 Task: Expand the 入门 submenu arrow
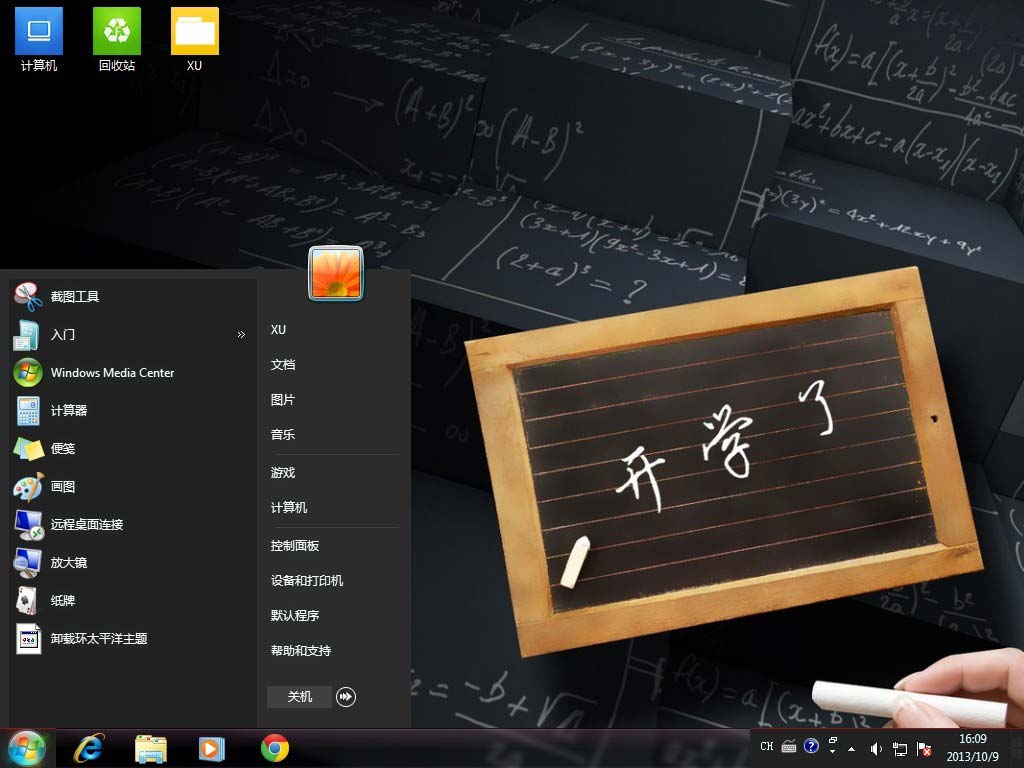(x=241, y=335)
